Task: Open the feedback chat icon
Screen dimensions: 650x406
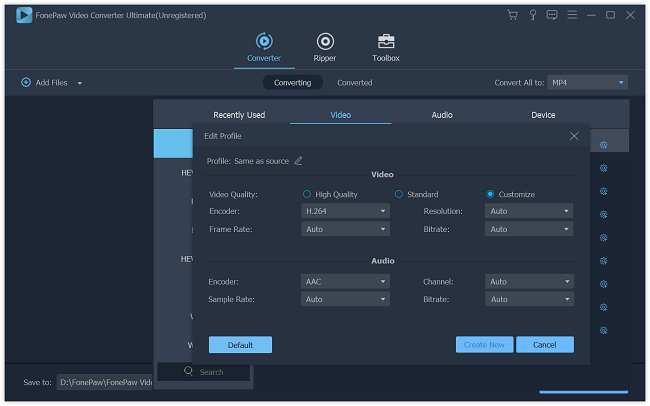Action: 552,15
